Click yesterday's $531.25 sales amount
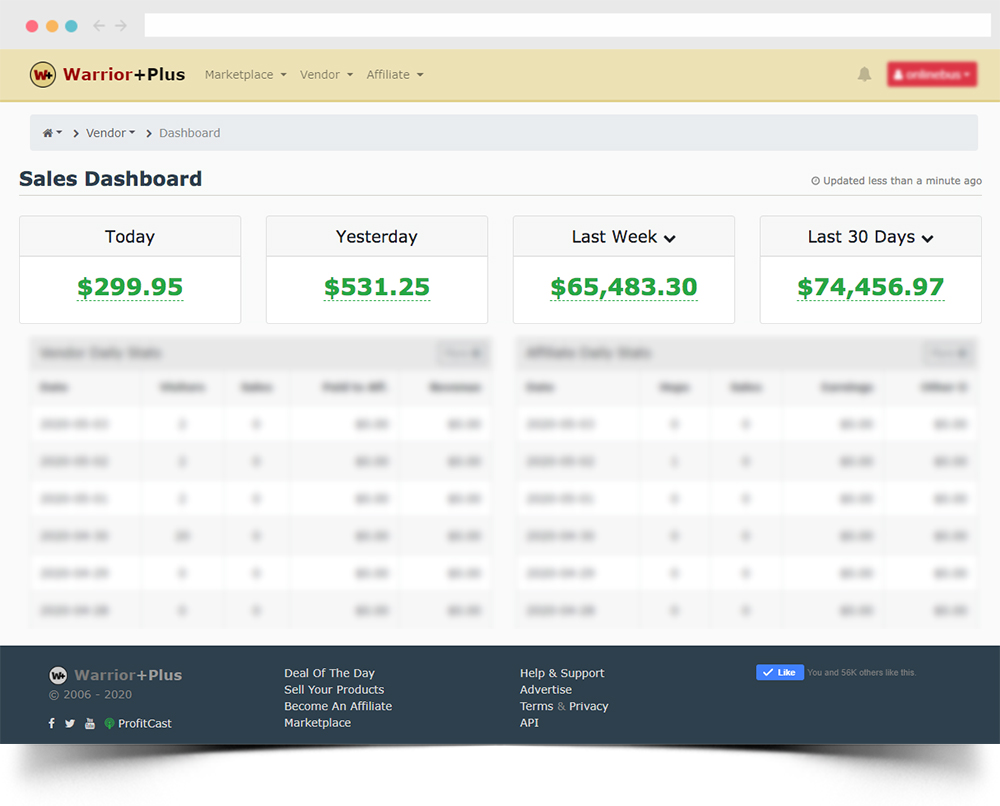The height and width of the screenshot is (806, 1000). [x=377, y=287]
